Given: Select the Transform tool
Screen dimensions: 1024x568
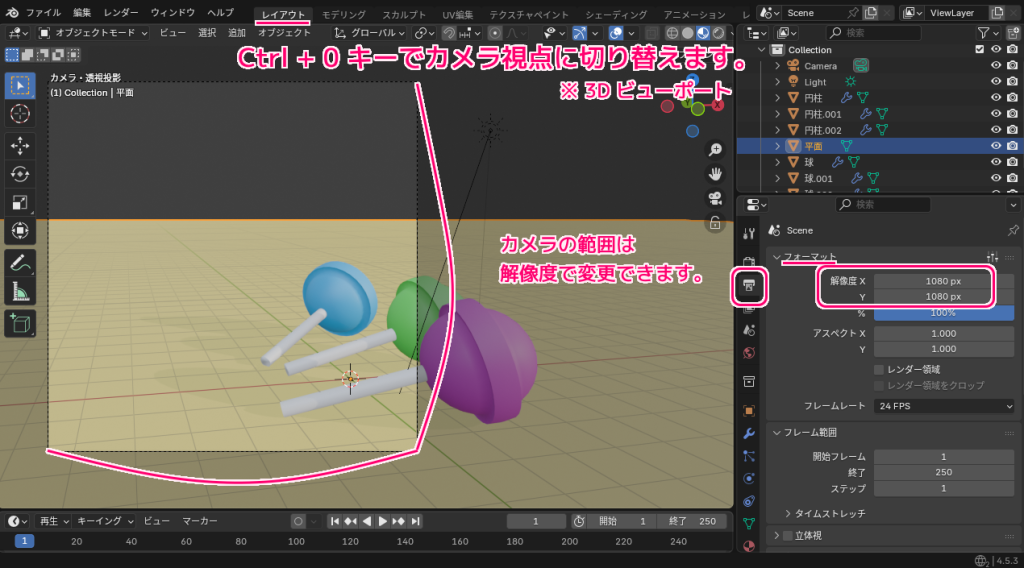Looking at the screenshot, I should [x=20, y=230].
